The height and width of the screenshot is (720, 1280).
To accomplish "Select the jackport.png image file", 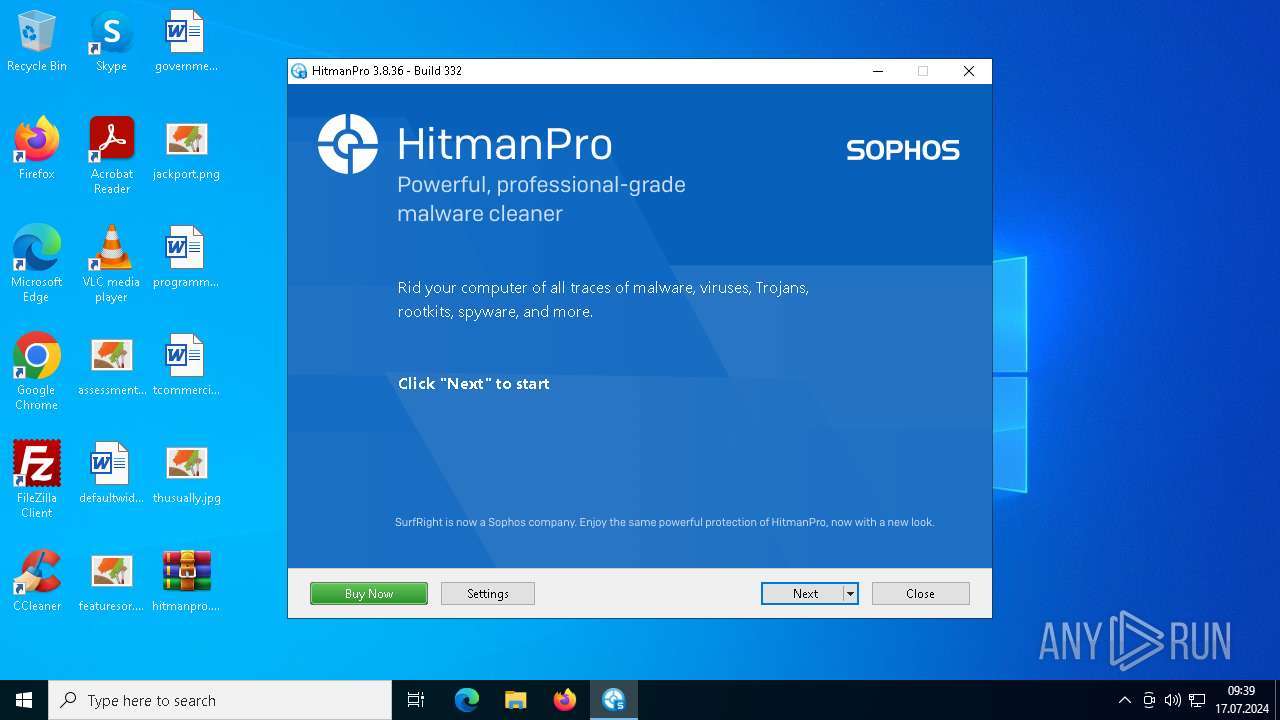I will (x=186, y=150).
